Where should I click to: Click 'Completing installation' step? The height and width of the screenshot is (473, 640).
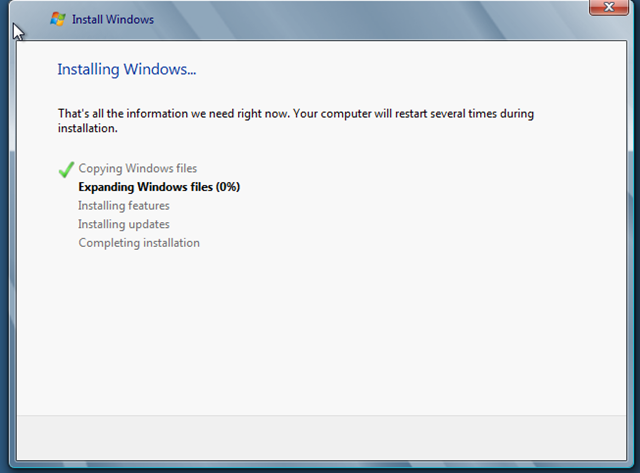click(x=139, y=243)
